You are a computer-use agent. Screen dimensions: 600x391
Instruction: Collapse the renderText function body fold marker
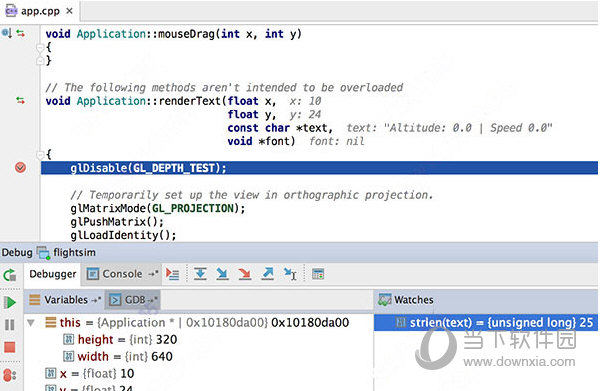pos(40,155)
